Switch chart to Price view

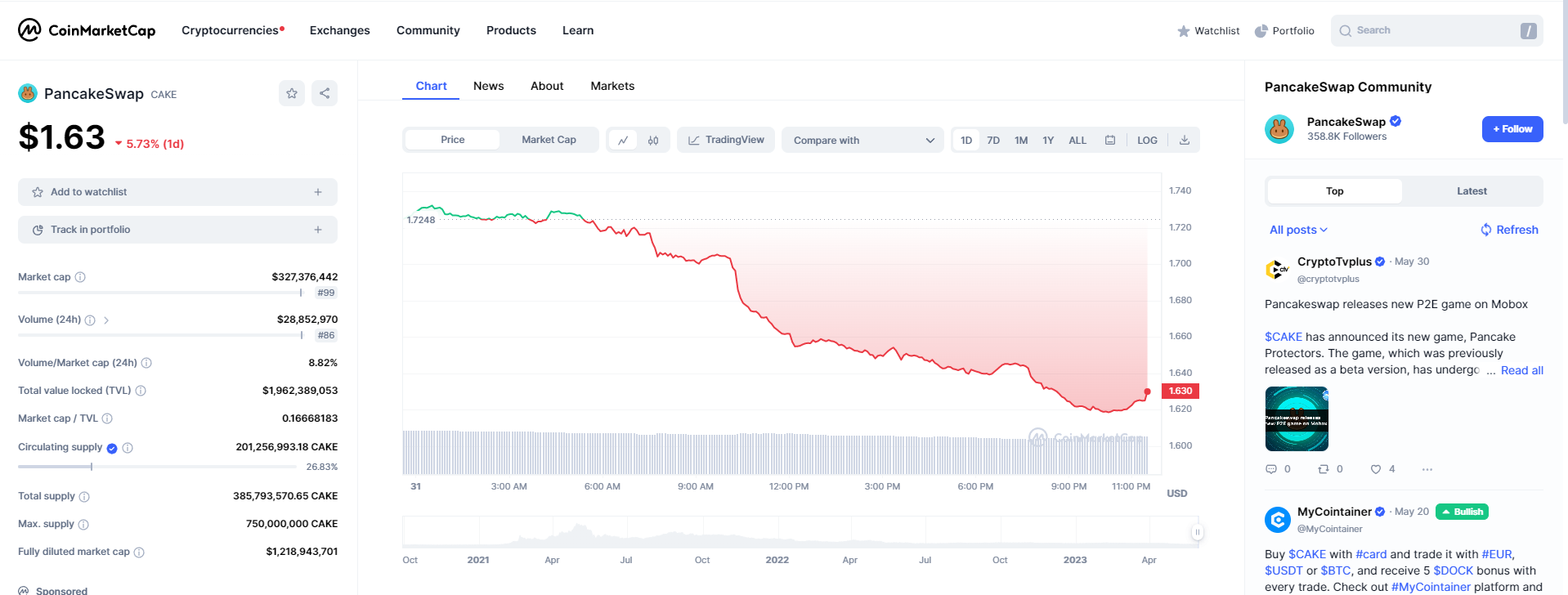[452, 140]
